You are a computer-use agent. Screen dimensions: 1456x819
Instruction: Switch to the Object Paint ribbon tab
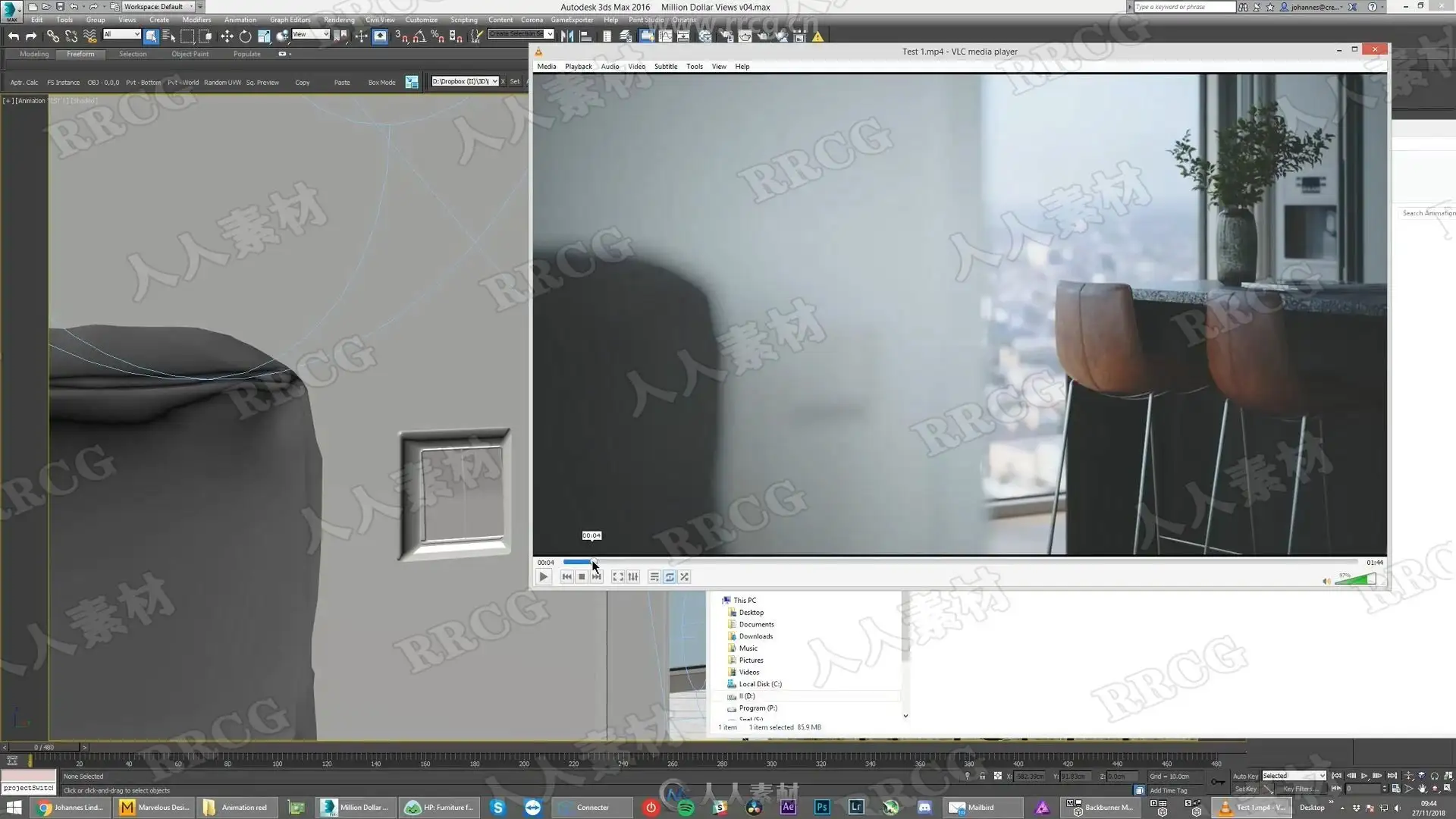pos(190,54)
